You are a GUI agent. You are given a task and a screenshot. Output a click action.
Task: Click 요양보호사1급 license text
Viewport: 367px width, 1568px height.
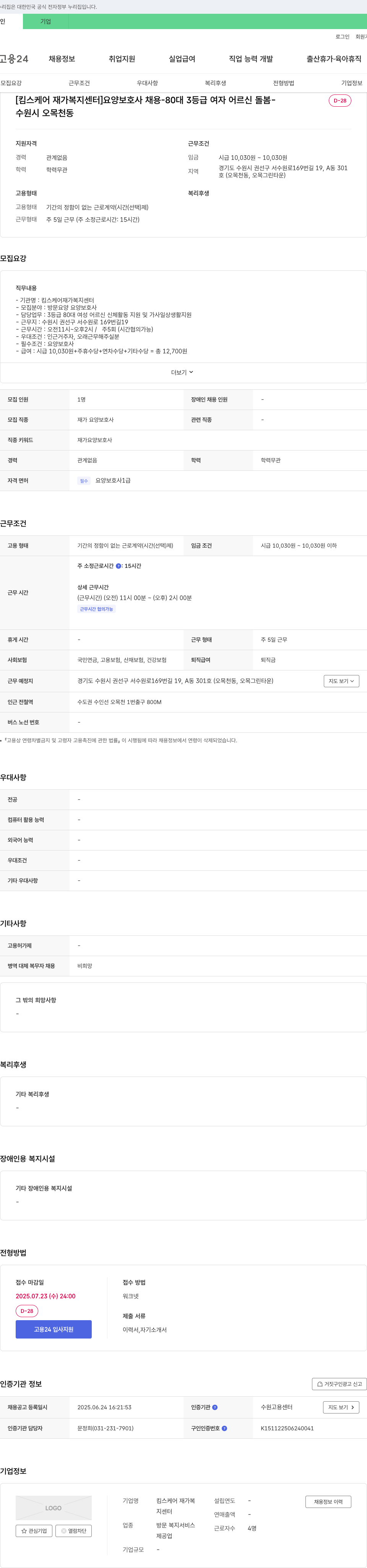(113, 481)
